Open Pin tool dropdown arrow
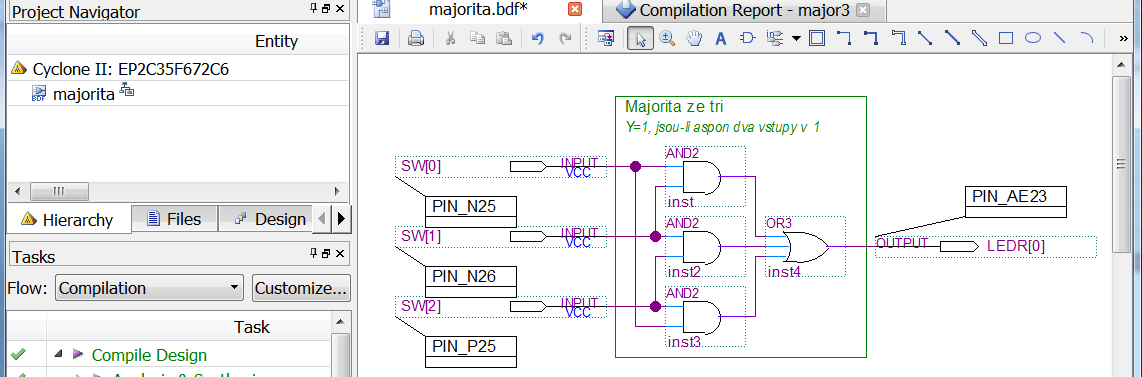The height and width of the screenshot is (377, 1142). (796, 39)
